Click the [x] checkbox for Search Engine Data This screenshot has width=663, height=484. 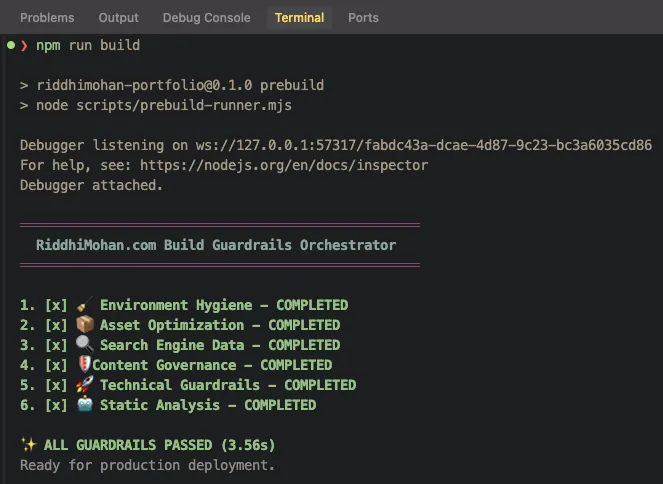[56, 345]
